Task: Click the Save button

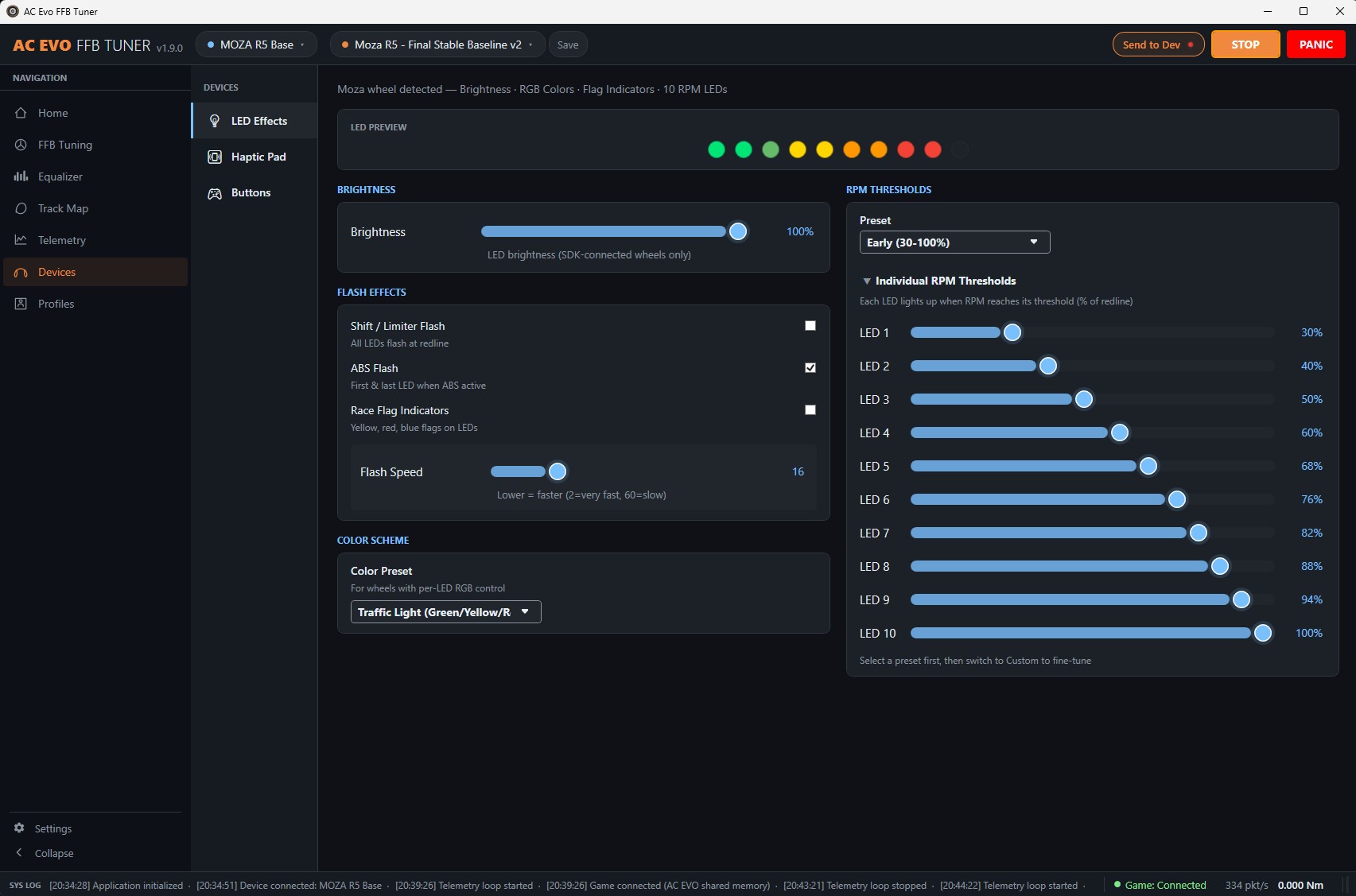Action: tap(568, 45)
